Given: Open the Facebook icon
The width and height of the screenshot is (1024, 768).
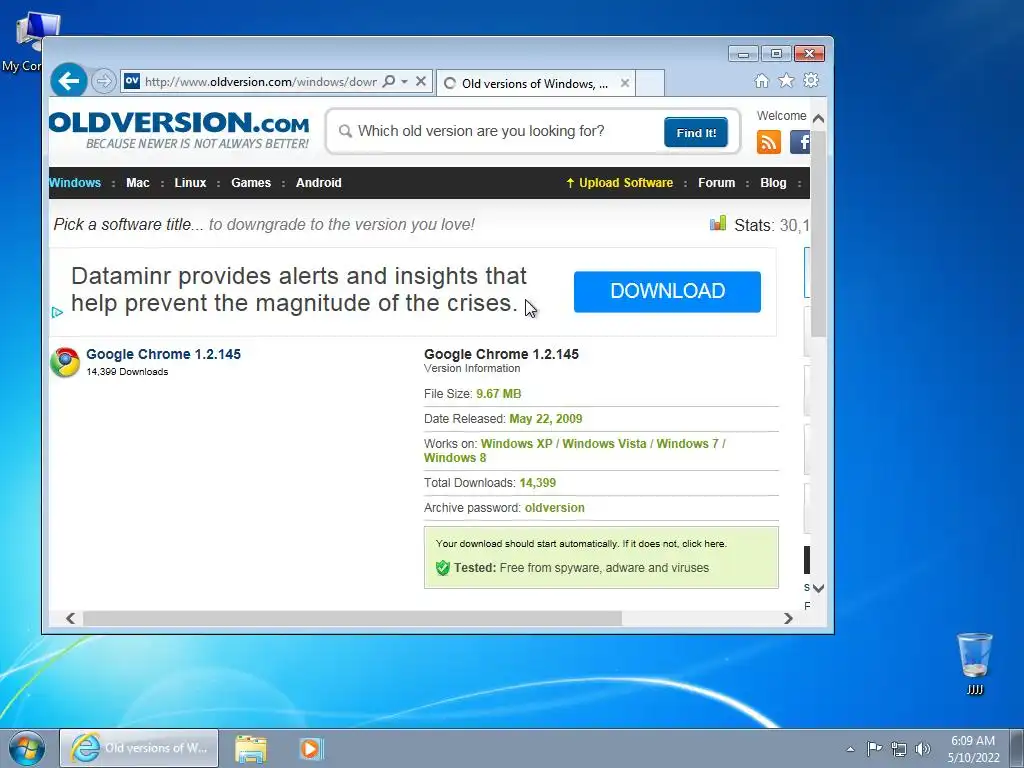Looking at the screenshot, I should point(800,142).
